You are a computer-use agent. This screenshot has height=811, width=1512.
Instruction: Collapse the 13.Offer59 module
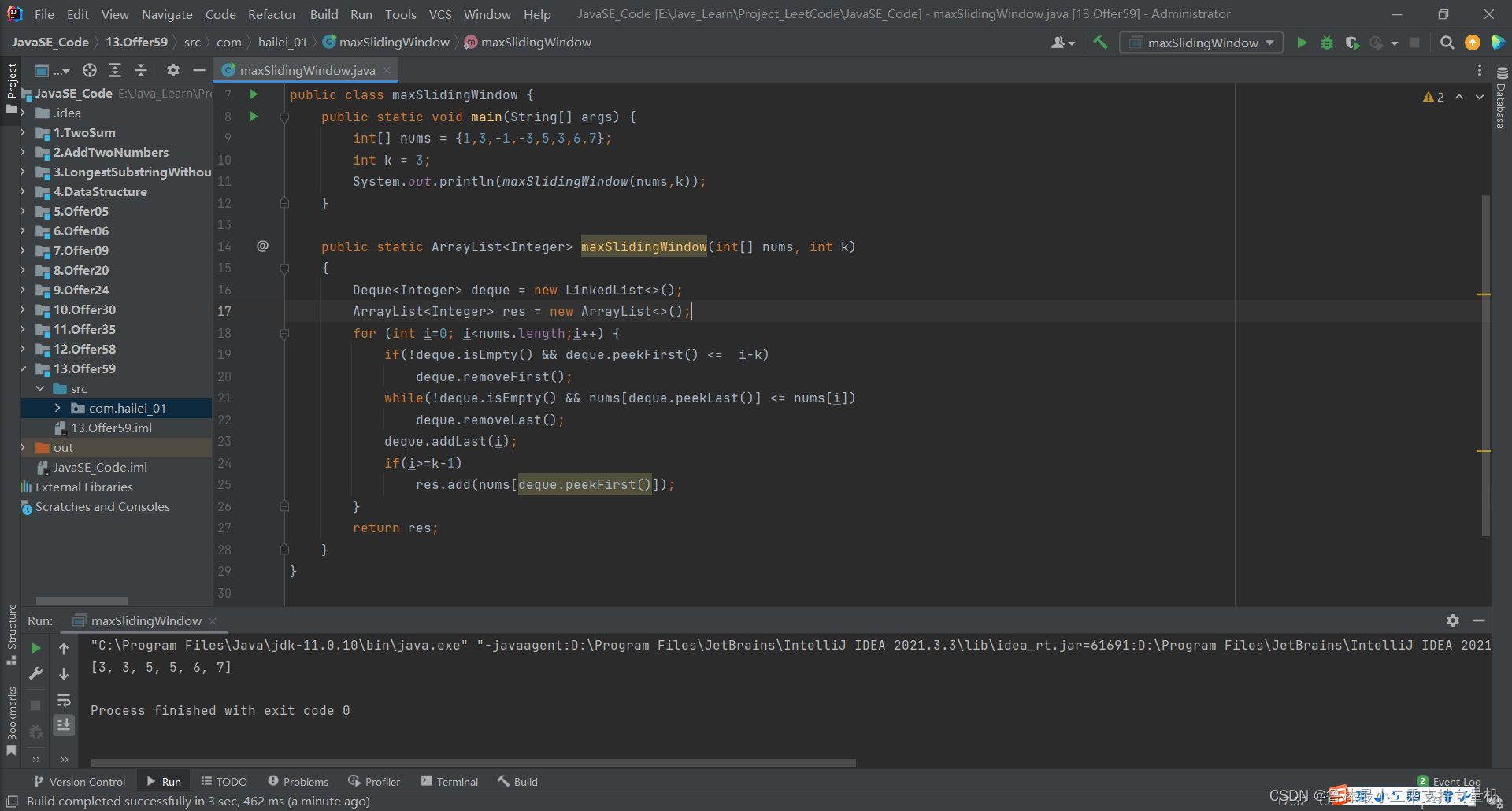click(x=24, y=369)
